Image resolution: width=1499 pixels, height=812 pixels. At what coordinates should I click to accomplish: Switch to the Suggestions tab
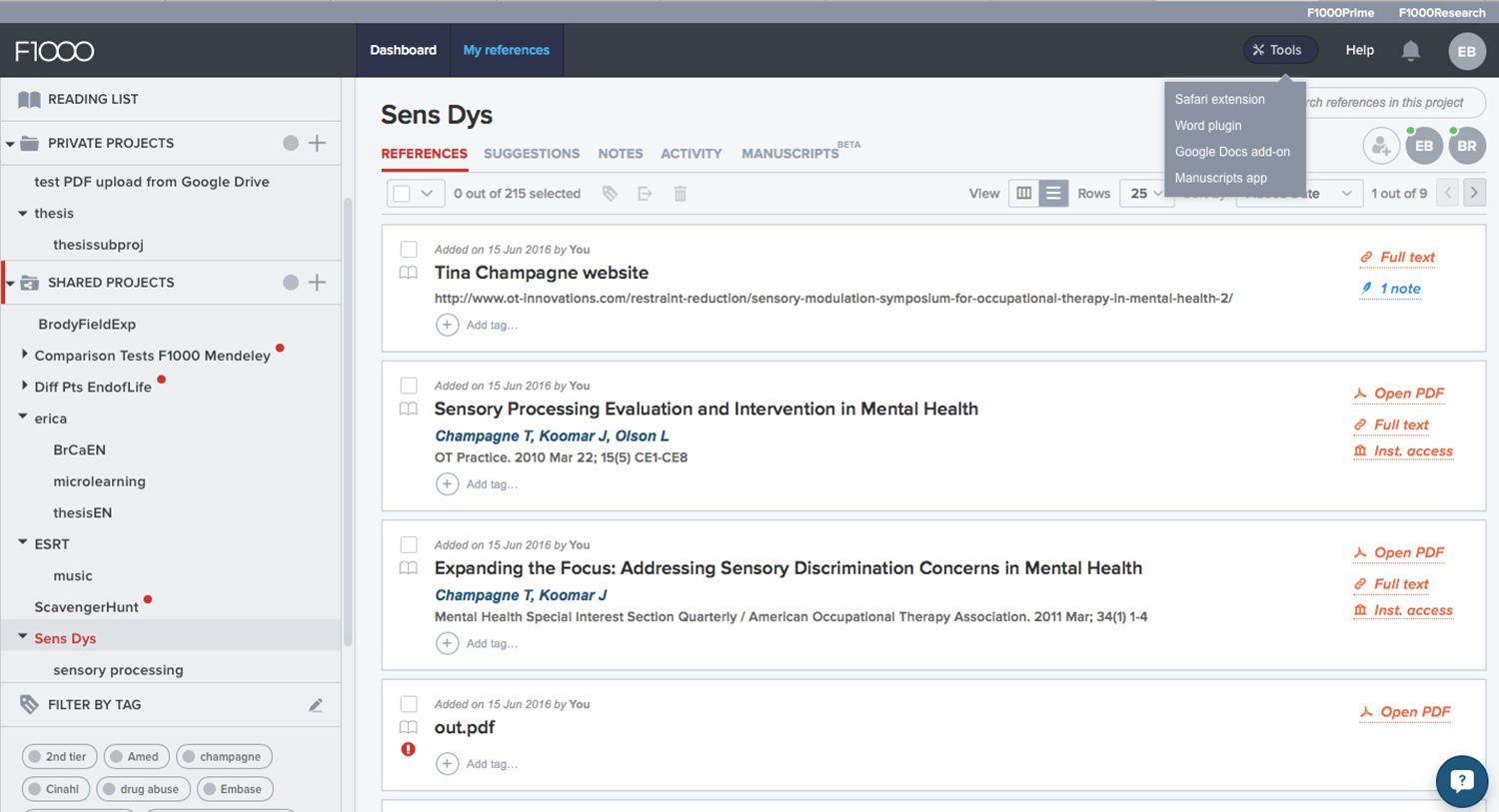click(x=531, y=154)
